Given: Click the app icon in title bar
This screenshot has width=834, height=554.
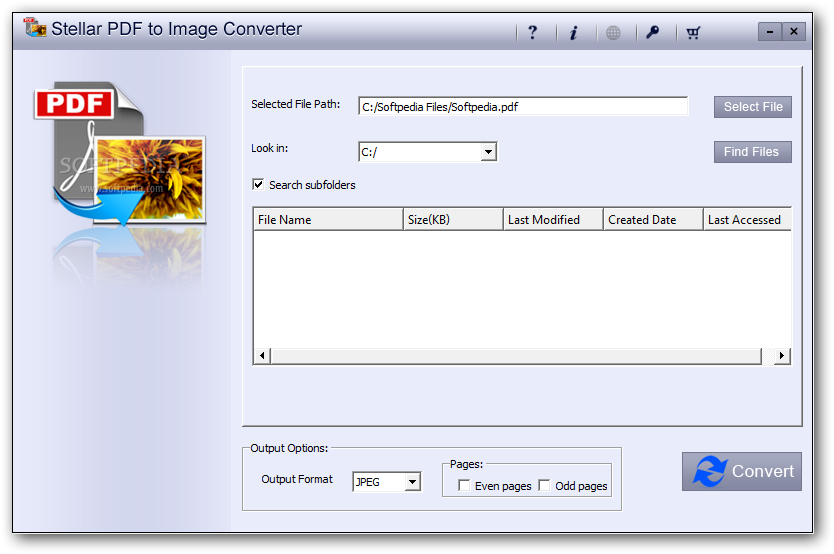Looking at the screenshot, I should [35, 27].
